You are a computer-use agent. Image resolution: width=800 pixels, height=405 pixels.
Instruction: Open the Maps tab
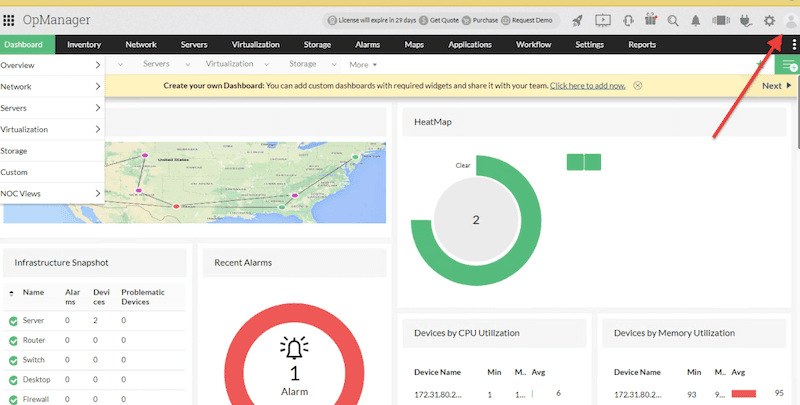[414, 44]
